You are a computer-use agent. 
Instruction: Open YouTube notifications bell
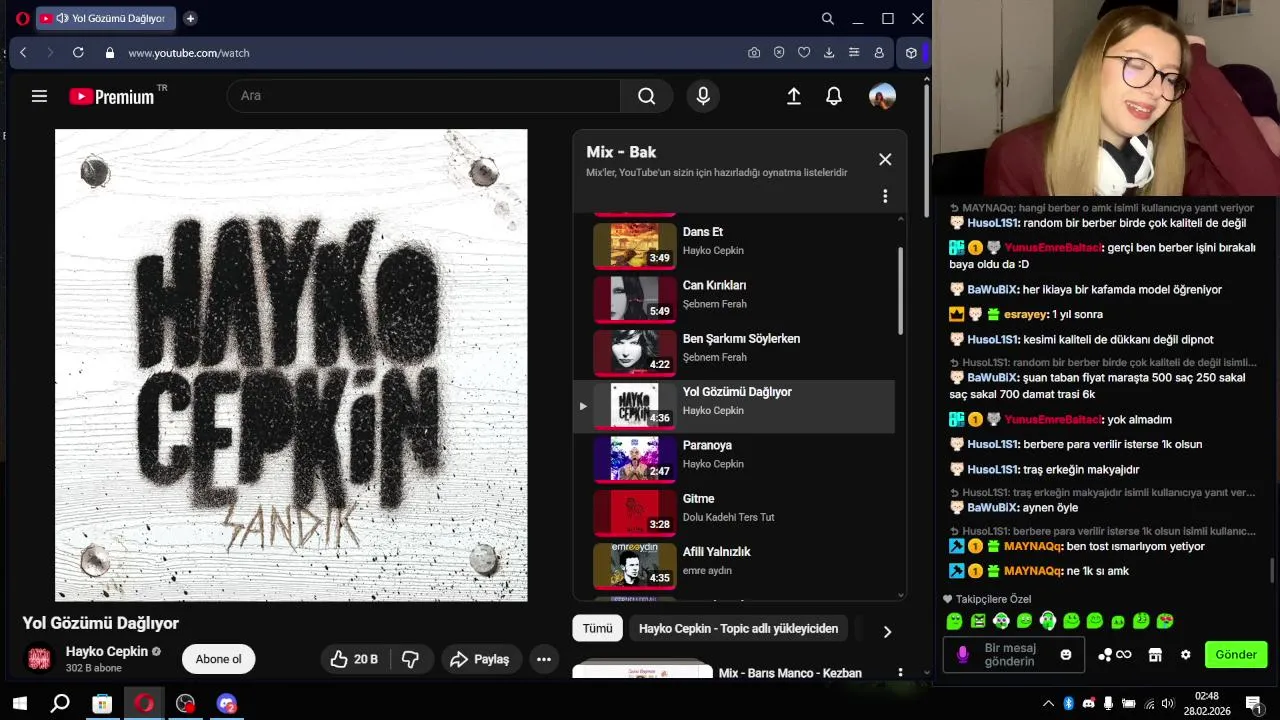(x=834, y=96)
